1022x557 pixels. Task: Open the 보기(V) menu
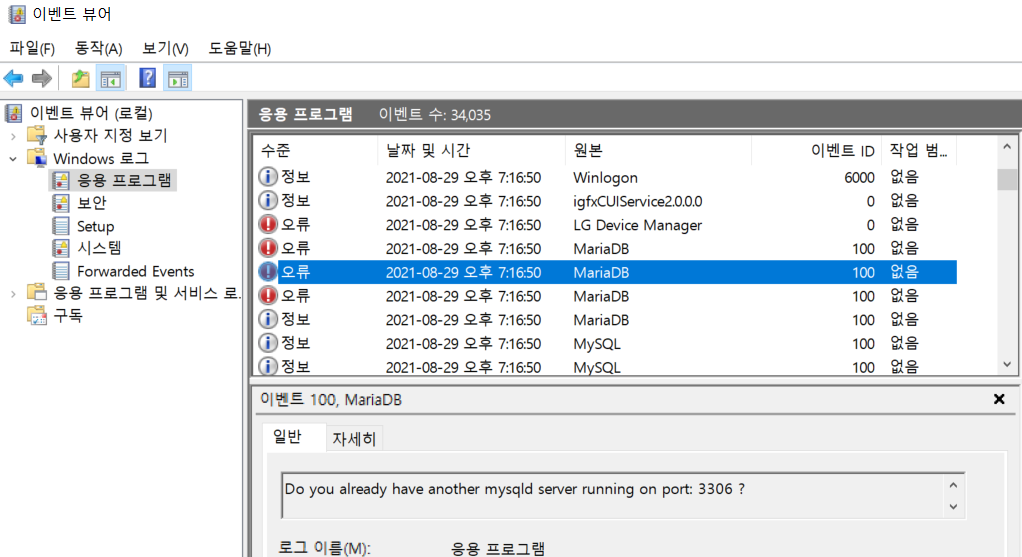point(166,48)
